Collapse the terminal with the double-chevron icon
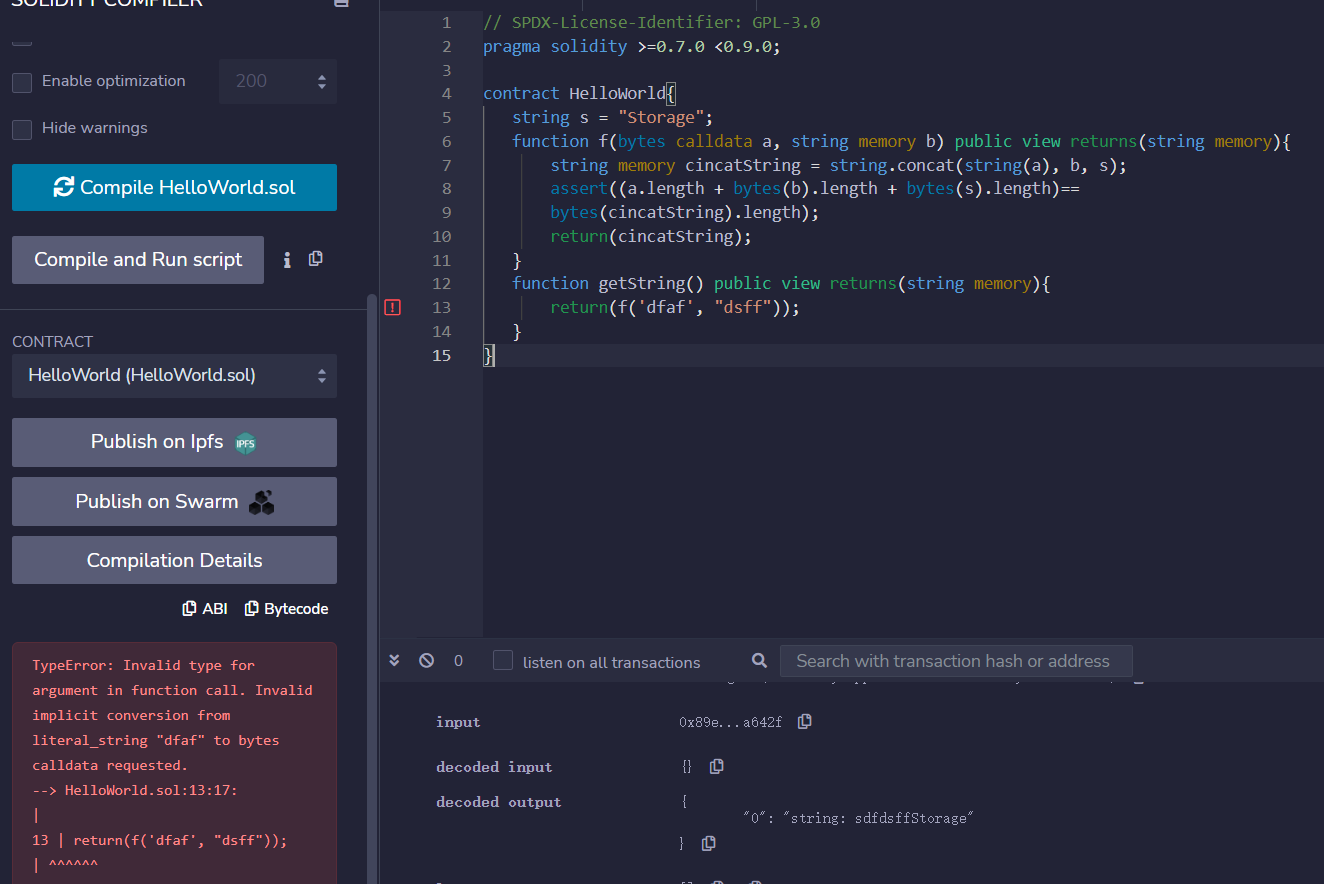1324x884 pixels. pos(394,661)
